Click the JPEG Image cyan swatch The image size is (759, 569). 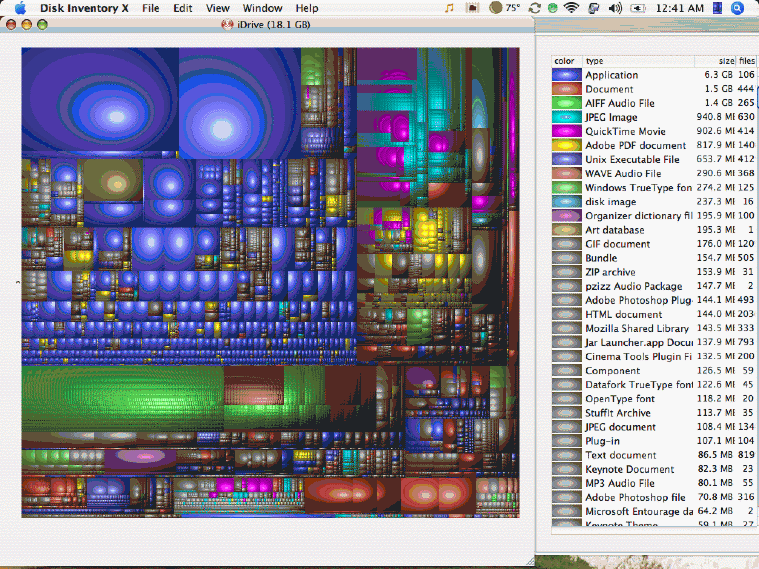(x=567, y=117)
